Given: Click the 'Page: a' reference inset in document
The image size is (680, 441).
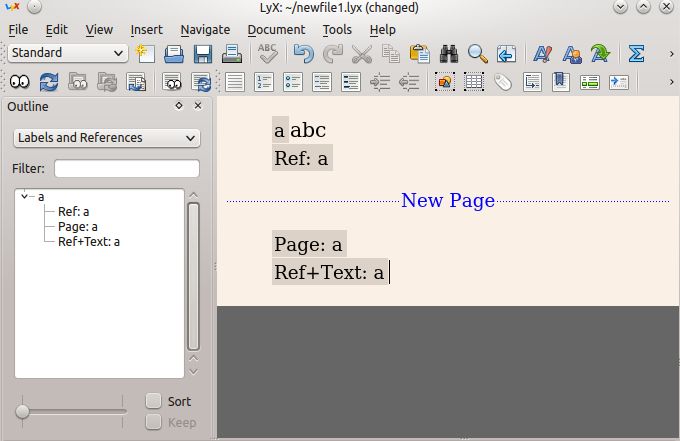Looking at the screenshot, I should point(309,244).
